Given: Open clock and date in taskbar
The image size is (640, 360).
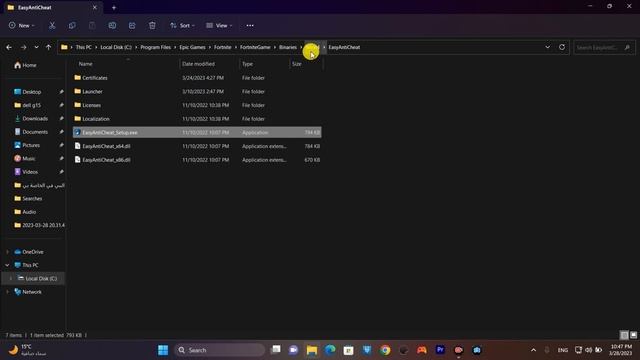Looking at the screenshot, I should tap(621, 350).
